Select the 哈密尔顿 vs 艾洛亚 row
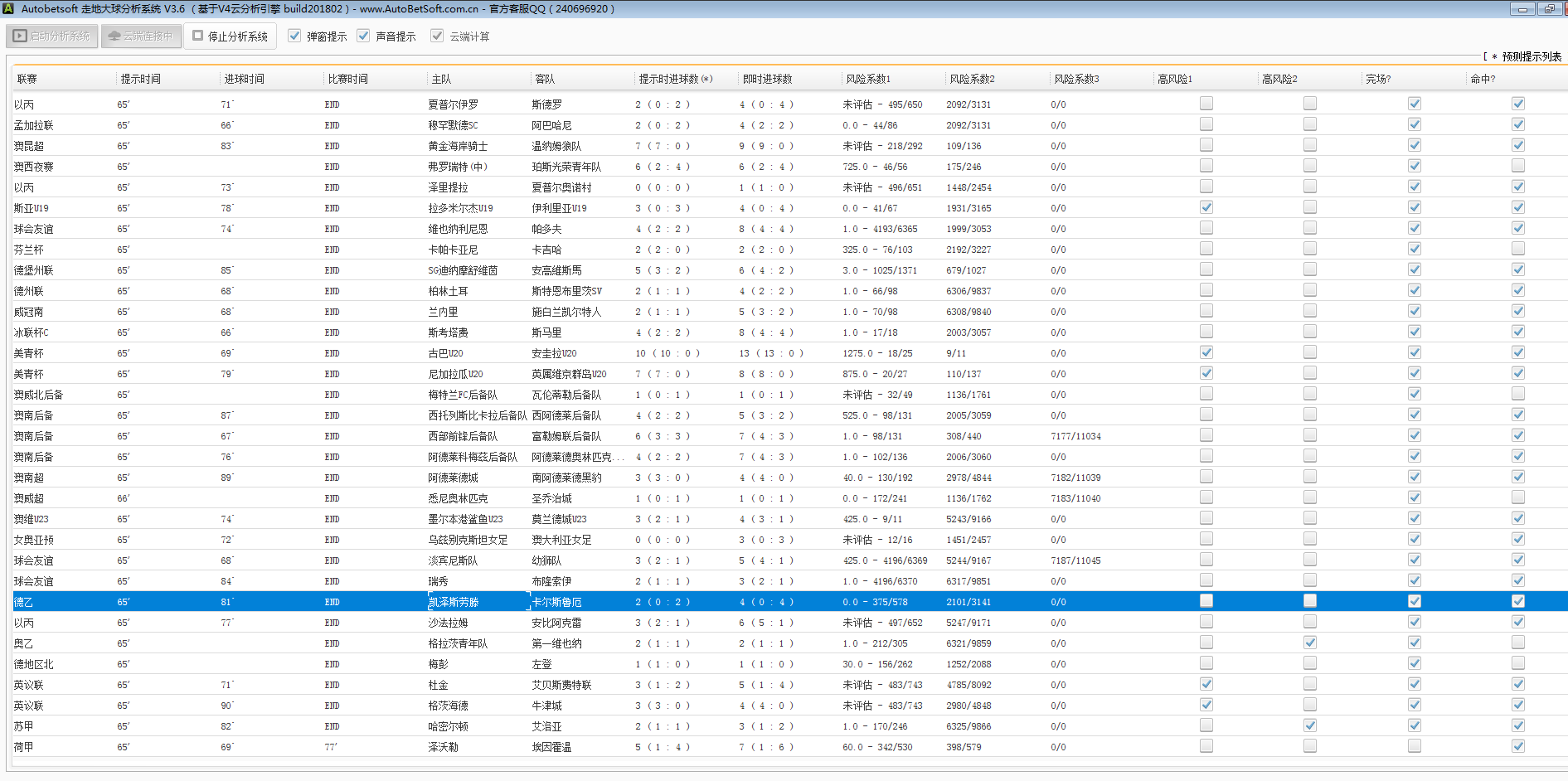The width and height of the screenshot is (1568, 781). (448, 726)
